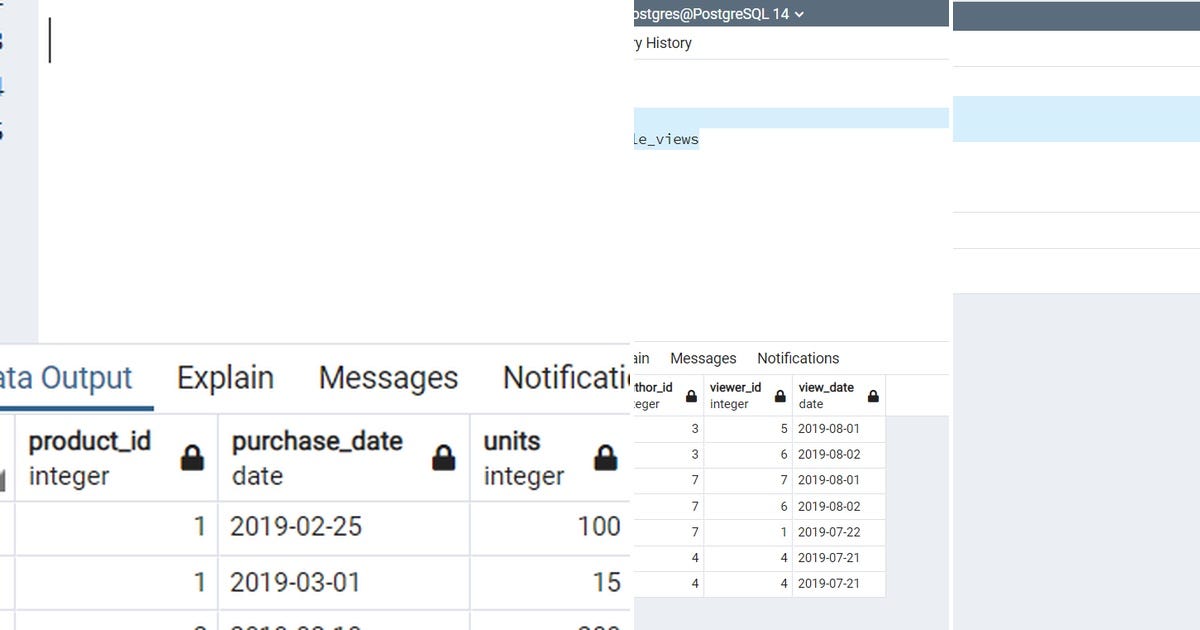The height and width of the screenshot is (630, 1200).
Task: Open the Query History tab
Action: pyautogui.click(x=660, y=43)
